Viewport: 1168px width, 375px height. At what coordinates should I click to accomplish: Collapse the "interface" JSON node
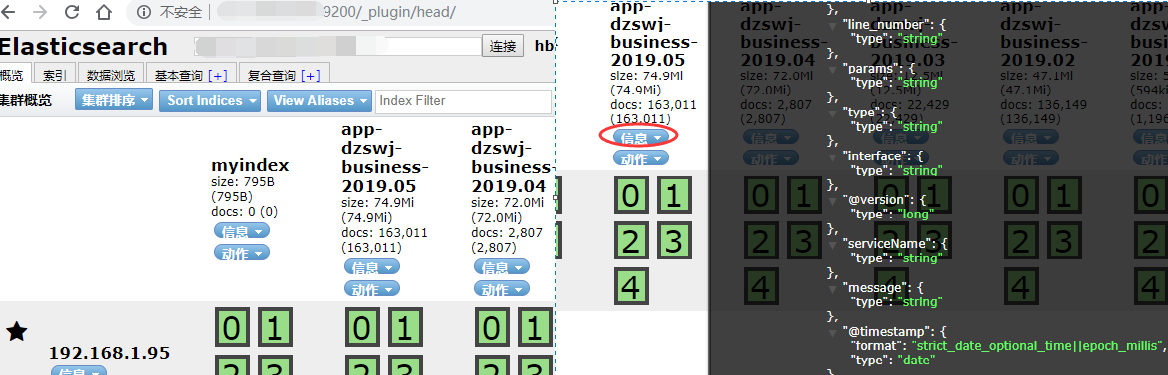pos(834,157)
